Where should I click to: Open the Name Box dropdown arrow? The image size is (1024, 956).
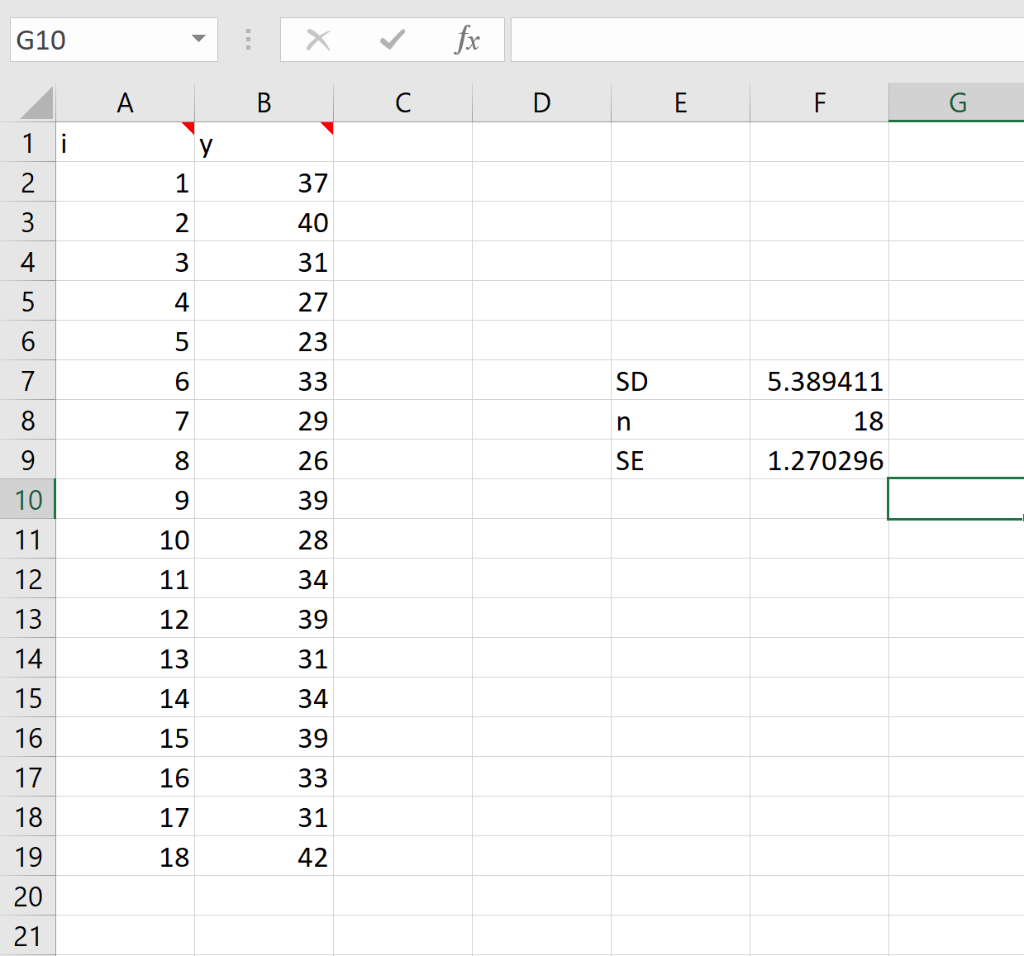(197, 39)
